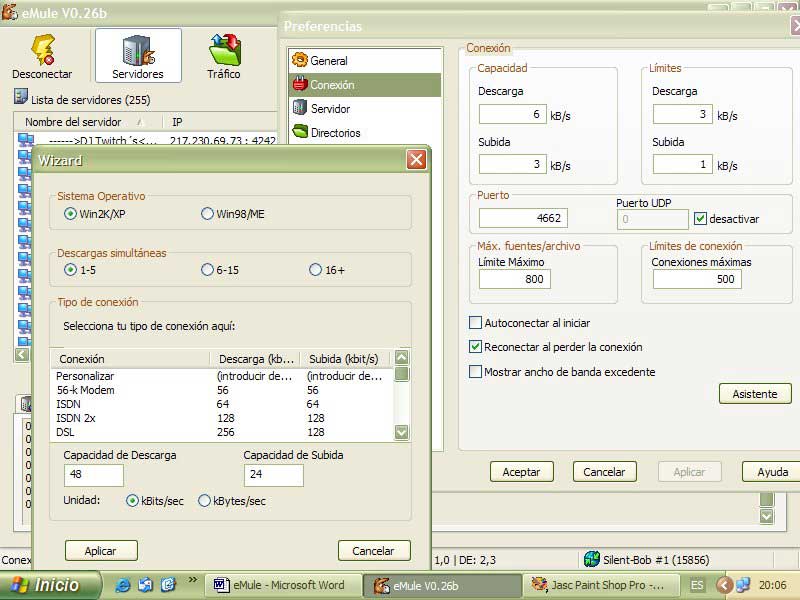Sort by Conexión column header
The height and width of the screenshot is (600, 800).
(131, 359)
